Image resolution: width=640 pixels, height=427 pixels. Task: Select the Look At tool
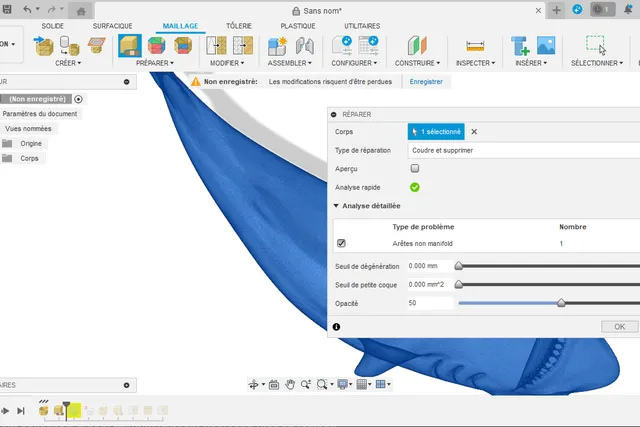click(x=274, y=384)
